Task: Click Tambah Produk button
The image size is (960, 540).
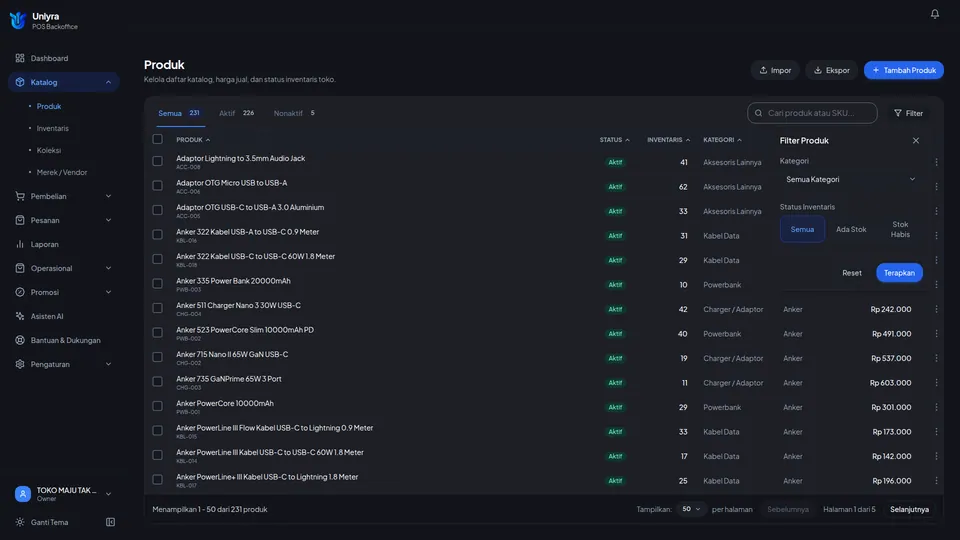Action: click(x=904, y=70)
